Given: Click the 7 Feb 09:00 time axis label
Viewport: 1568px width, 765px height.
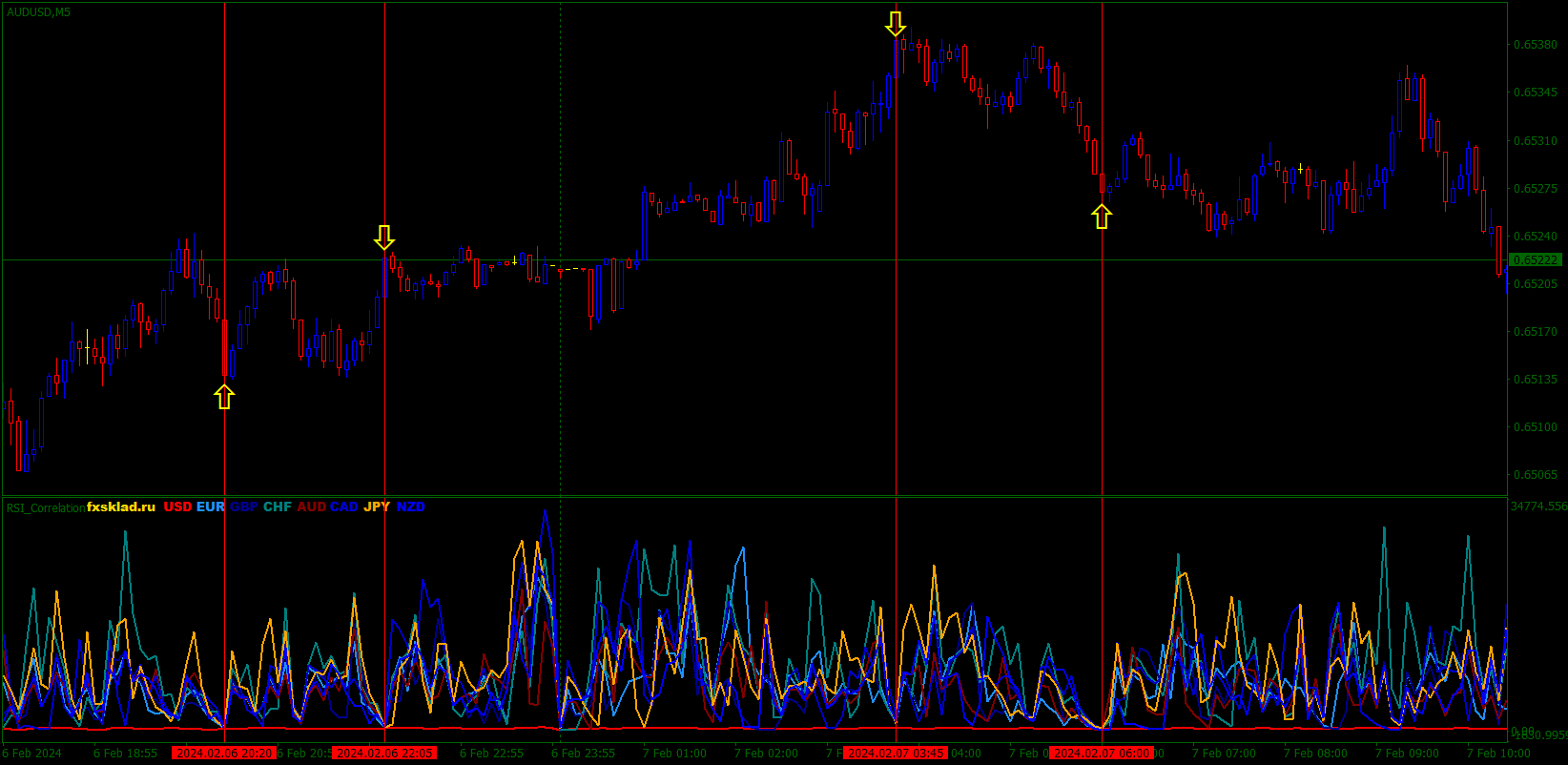Looking at the screenshot, I should coord(1408,754).
